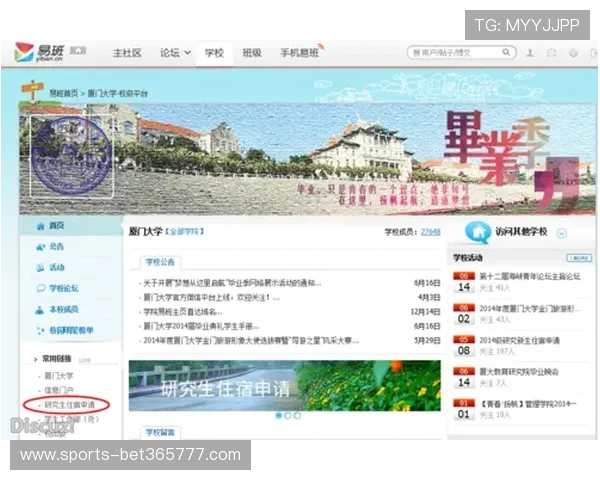Click the 厦门大学-校级平台 breadcrumb
This screenshot has width=600, height=480.
point(117,93)
